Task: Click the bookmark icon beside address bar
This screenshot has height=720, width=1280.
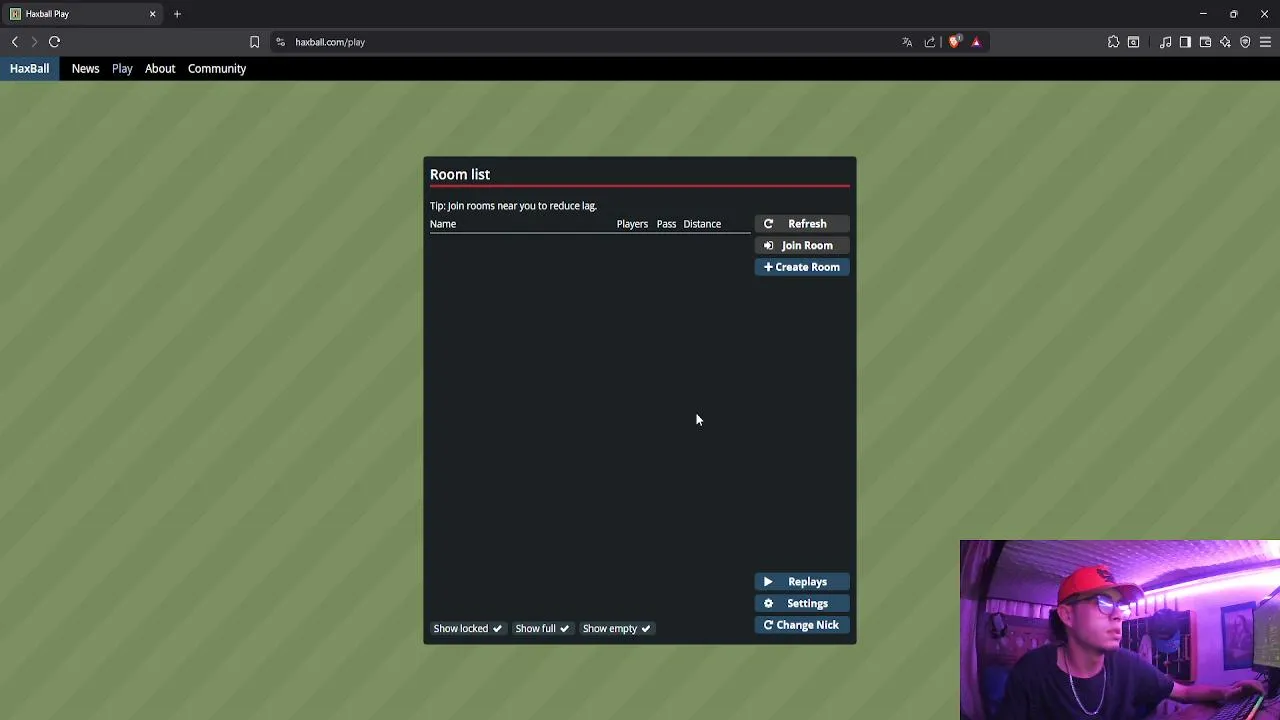Action: point(254,42)
